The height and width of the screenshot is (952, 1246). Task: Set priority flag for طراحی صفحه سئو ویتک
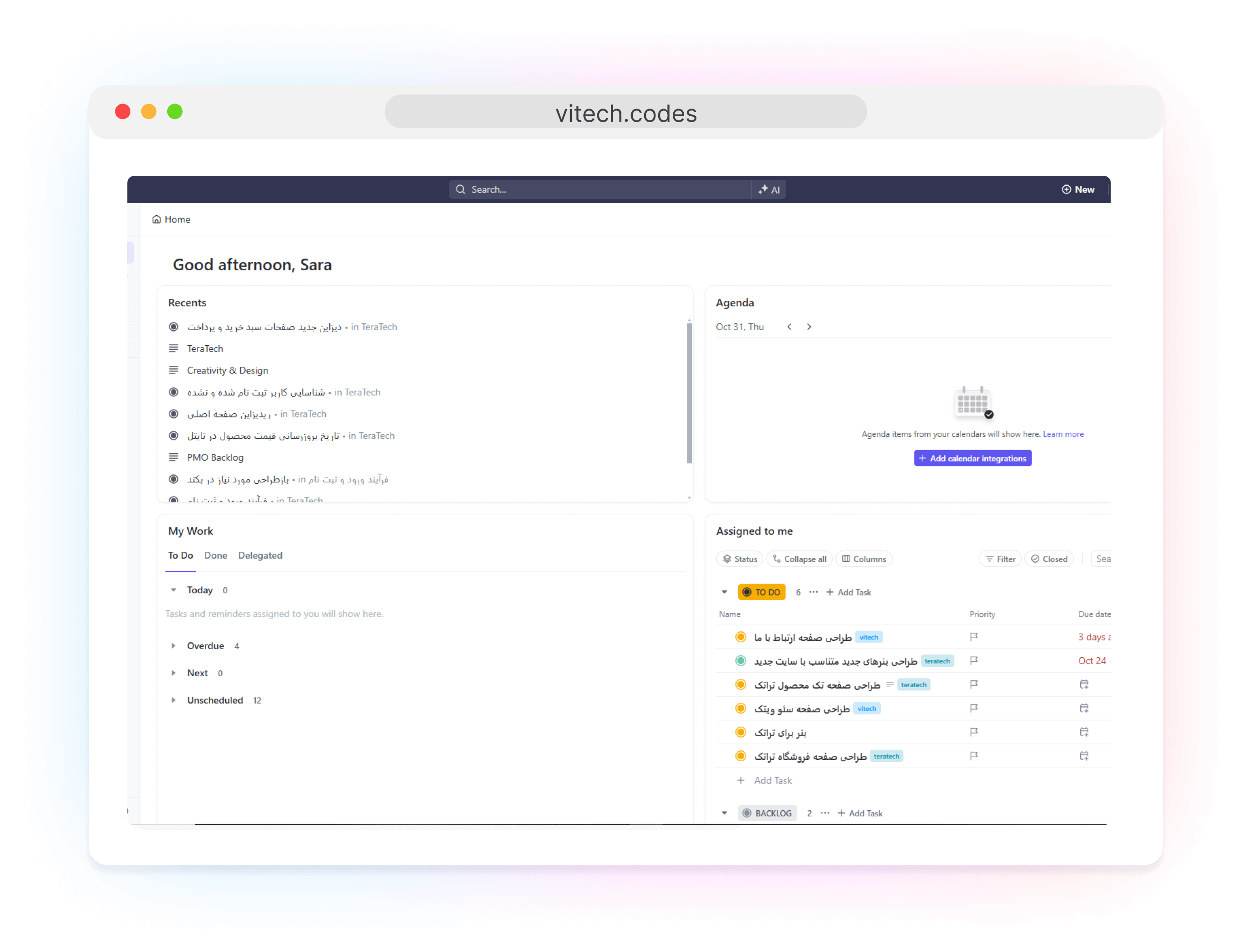[x=973, y=709]
